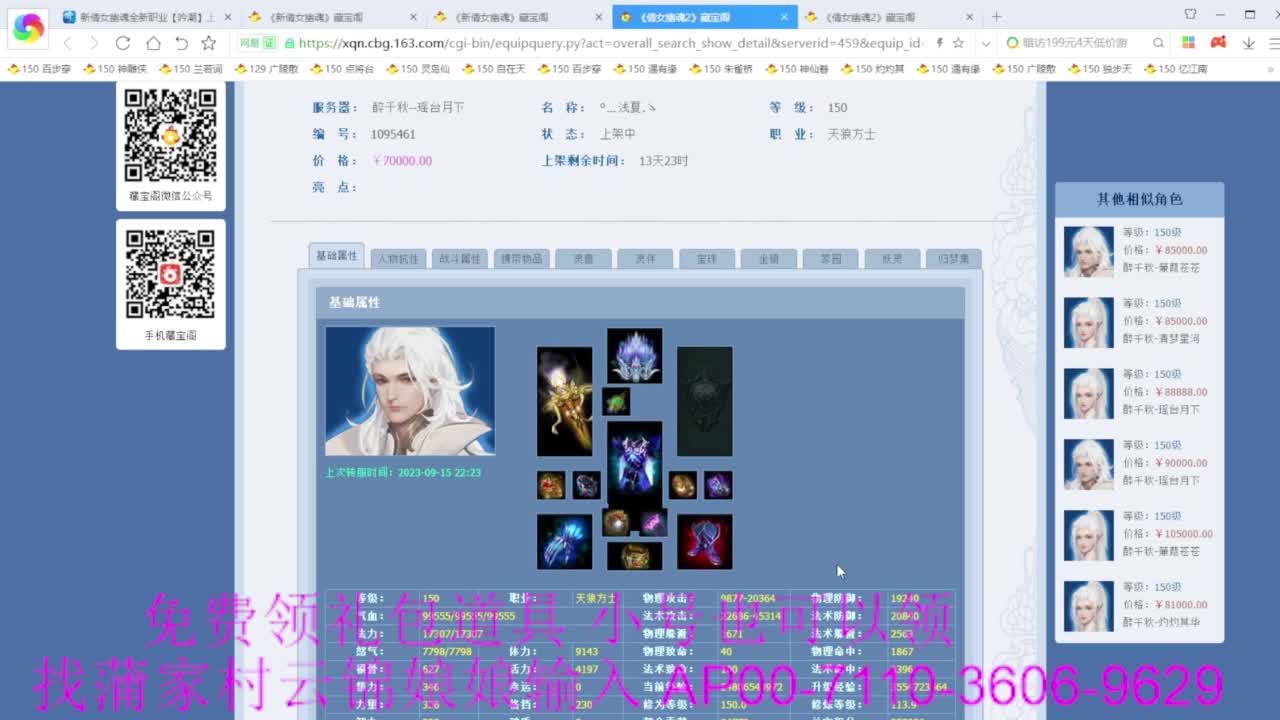Click the white-haired character portrait
Image resolution: width=1280 pixels, height=720 pixels.
tap(410, 391)
